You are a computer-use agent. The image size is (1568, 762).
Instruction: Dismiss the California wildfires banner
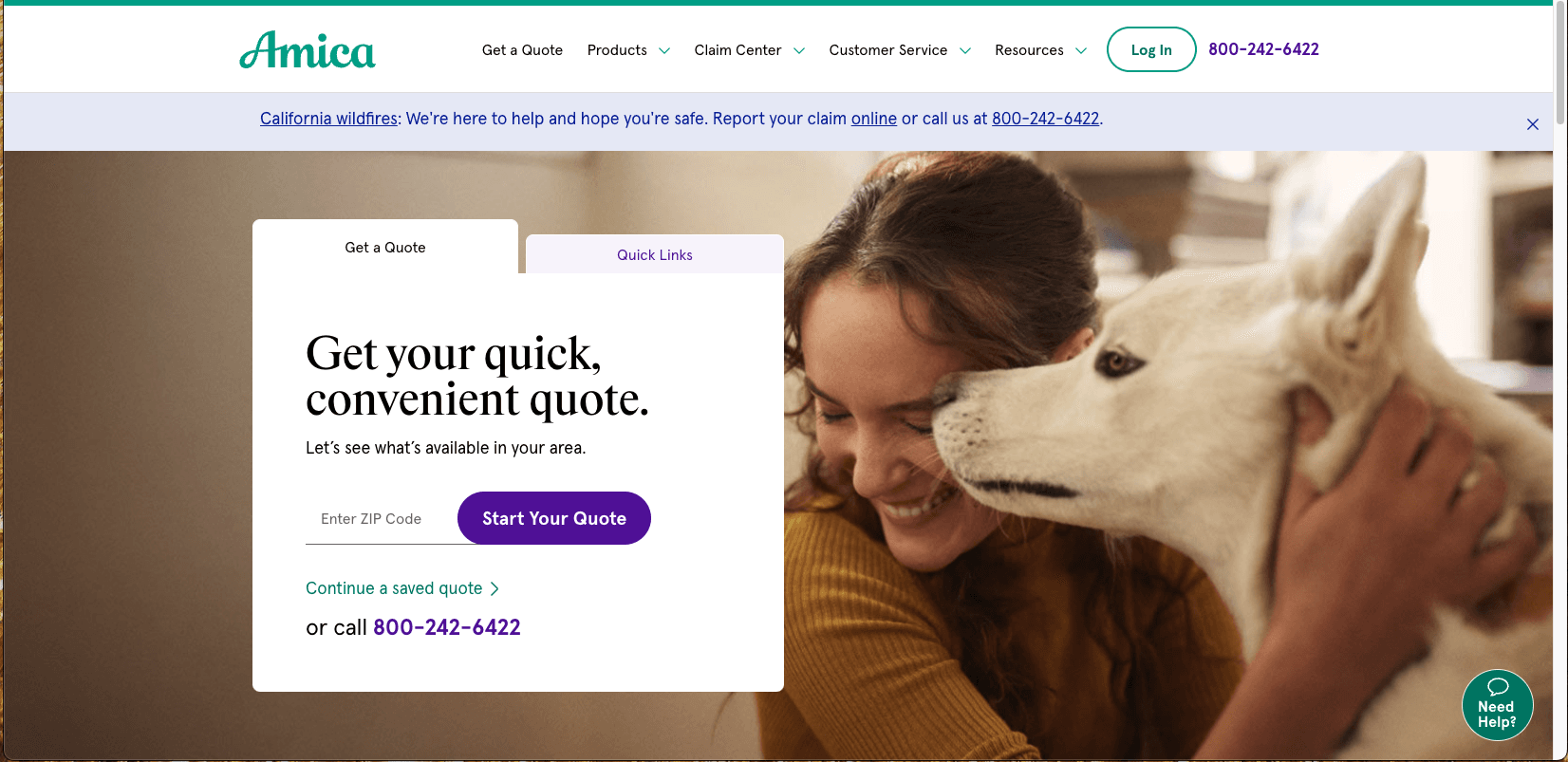click(1532, 124)
